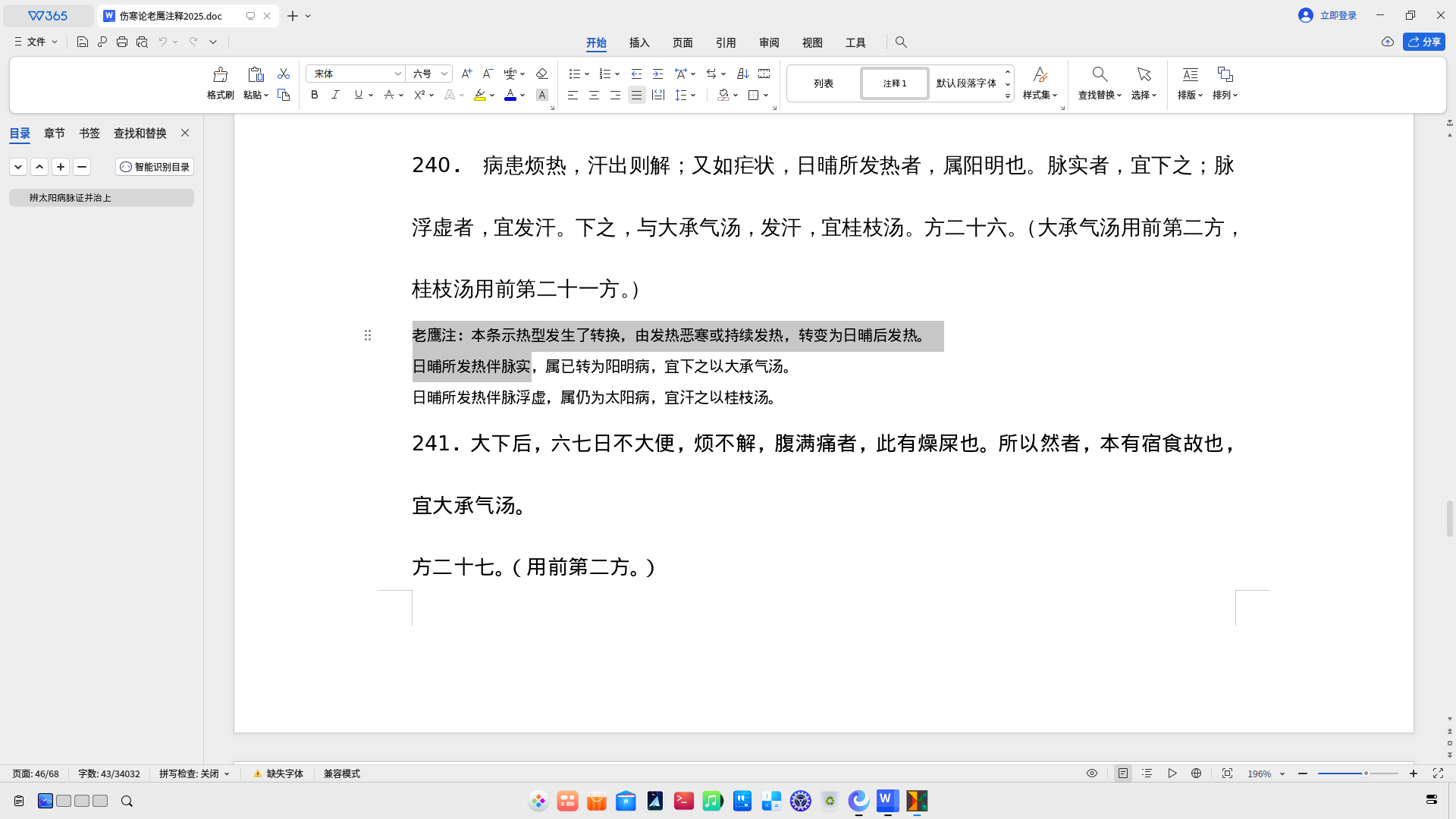Toggle Italic formatting

[335, 95]
